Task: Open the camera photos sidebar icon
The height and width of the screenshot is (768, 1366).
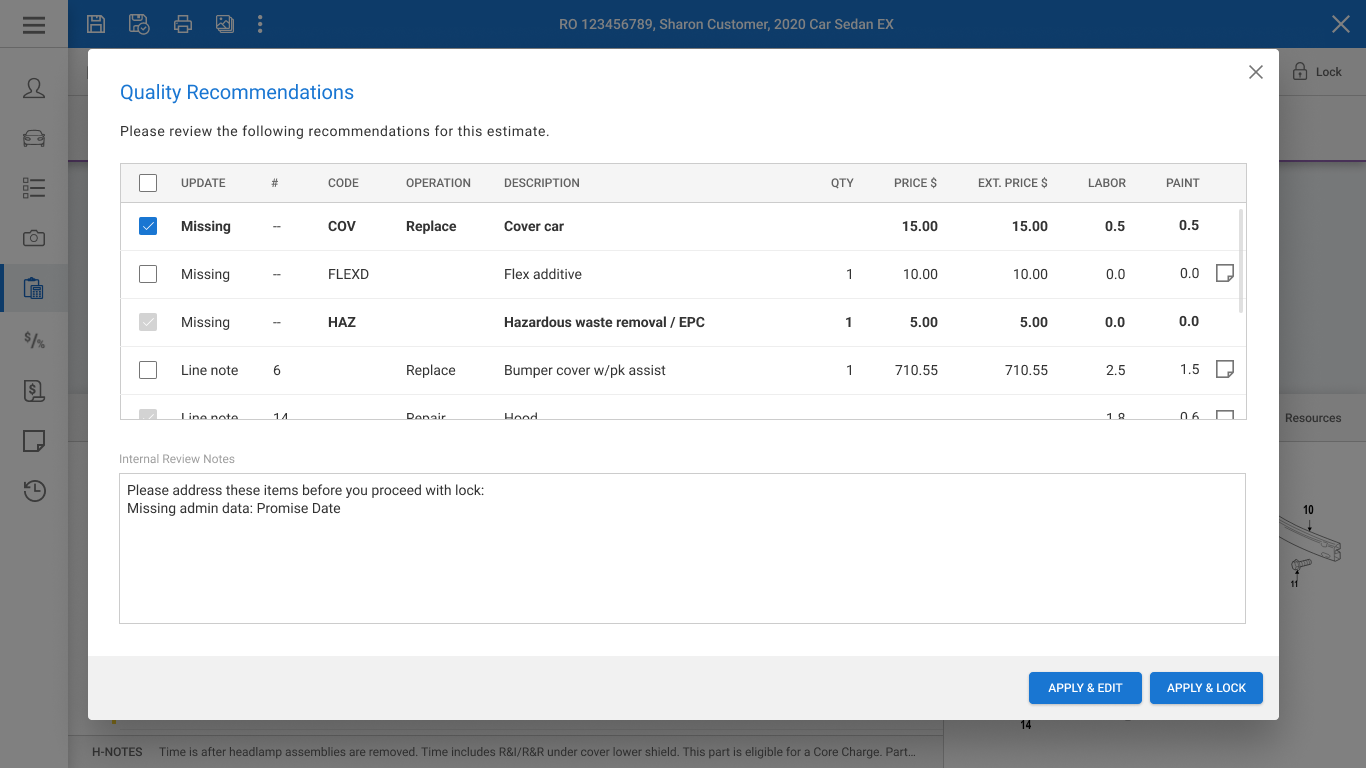Action: (34, 238)
